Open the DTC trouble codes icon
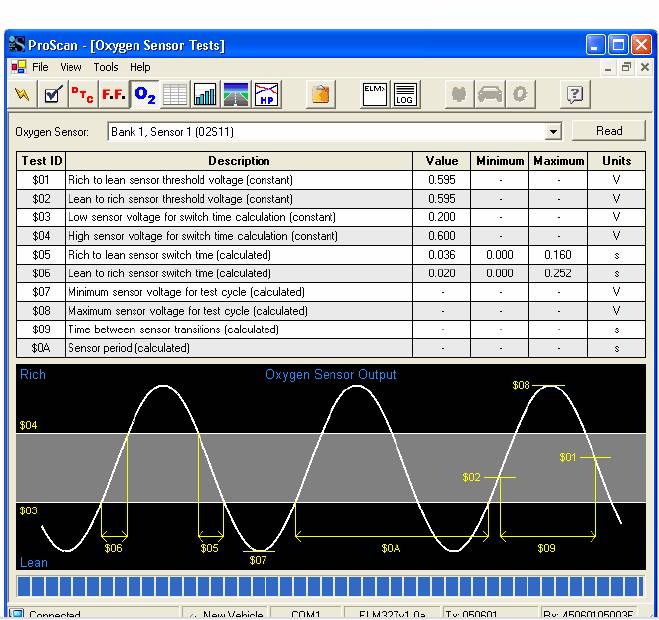Image resolution: width=659 pixels, height=620 pixels. 83,95
